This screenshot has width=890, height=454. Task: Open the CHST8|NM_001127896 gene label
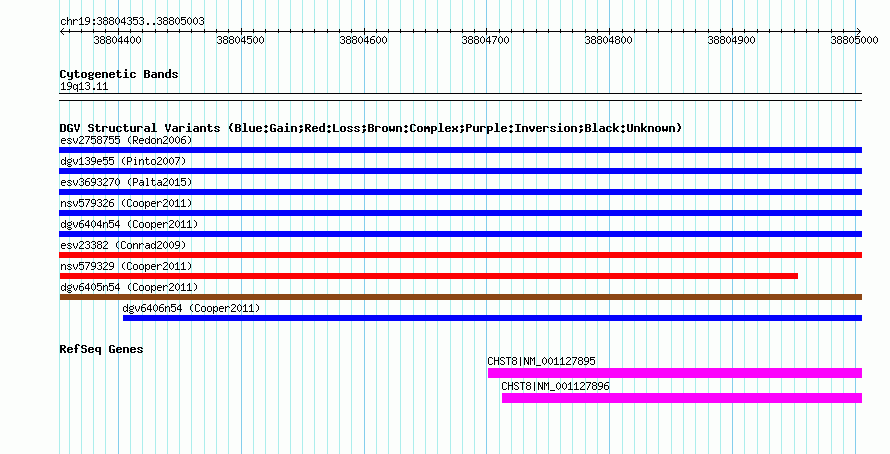tap(555, 386)
